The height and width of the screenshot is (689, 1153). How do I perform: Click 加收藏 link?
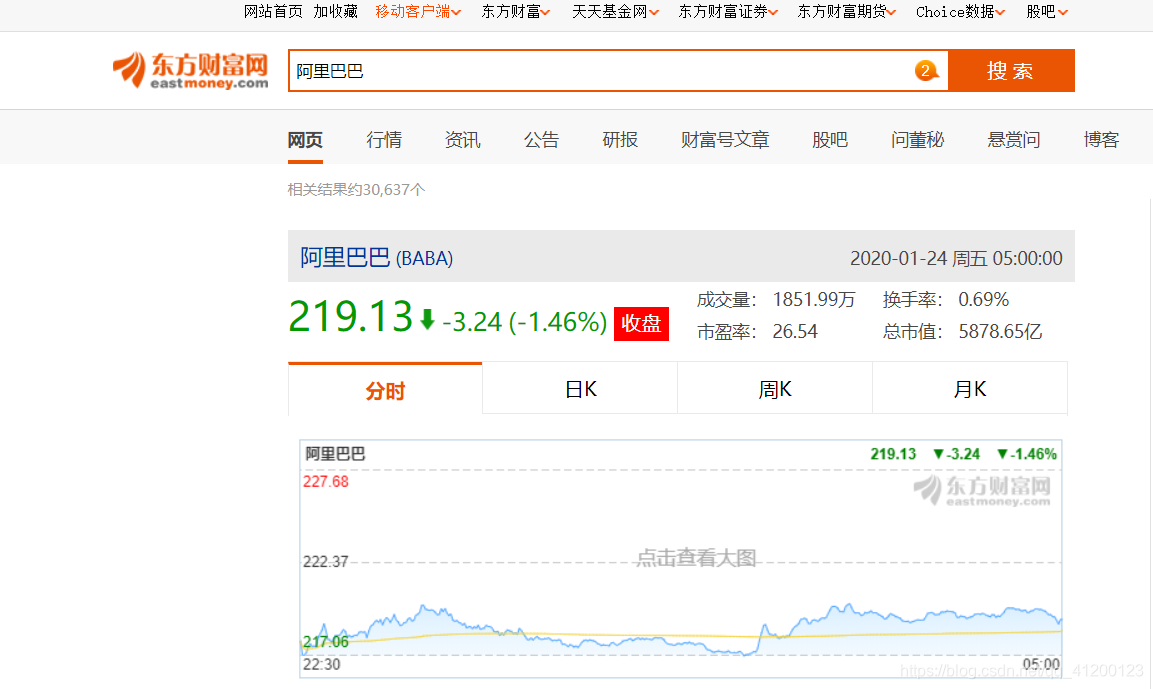point(335,12)
